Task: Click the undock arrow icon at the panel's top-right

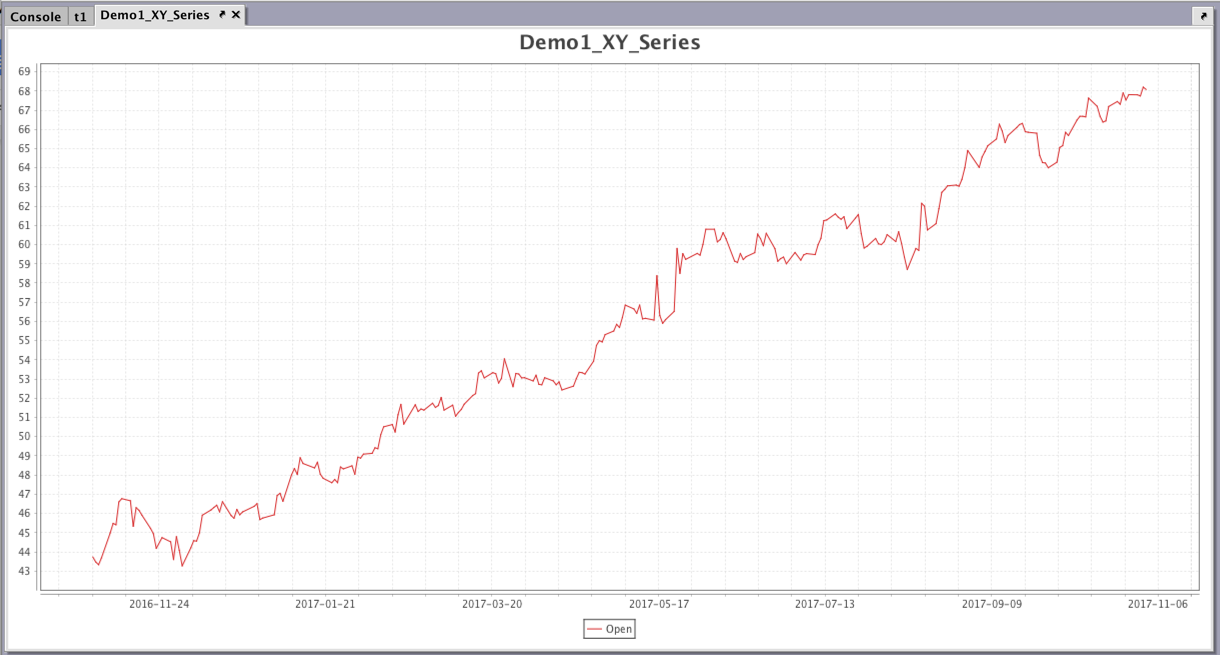Action: click(x=1201, y=16)
